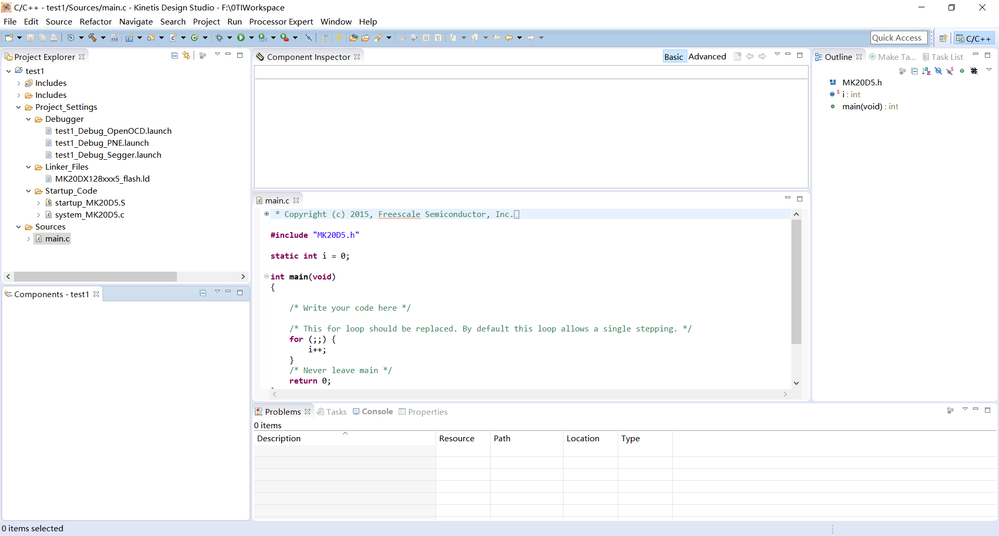Click the Project Explorer horizontal scrollbar
The image size is (999, 536).
(96, 277)
